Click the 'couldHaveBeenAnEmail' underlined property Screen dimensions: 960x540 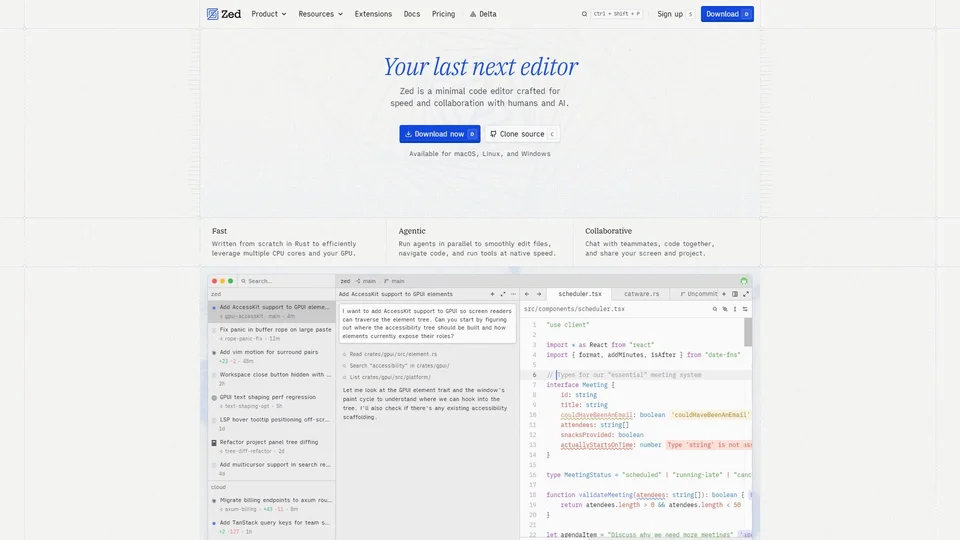(x=596, y=415)
